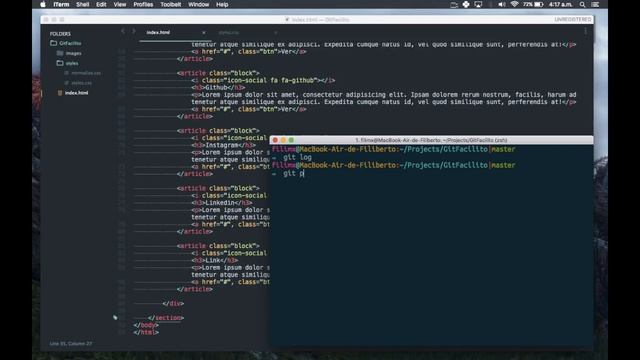Switch to the styles.css tab
This screenshot has width=640, height=360.
tap(229, 33)
